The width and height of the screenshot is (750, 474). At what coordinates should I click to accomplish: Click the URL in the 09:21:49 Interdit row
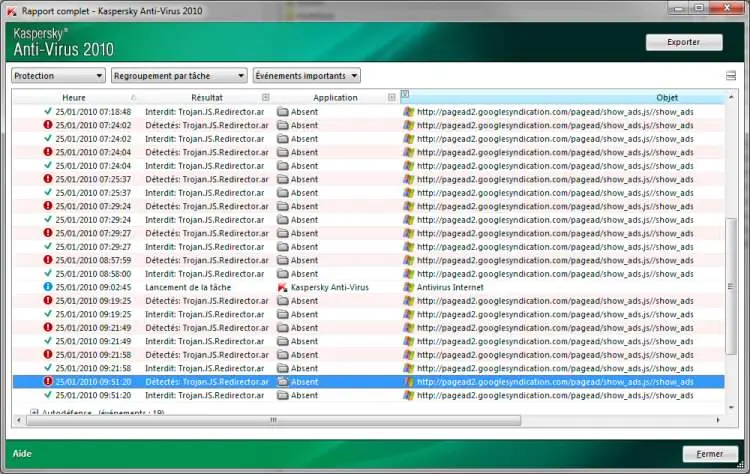pos(555,342)
